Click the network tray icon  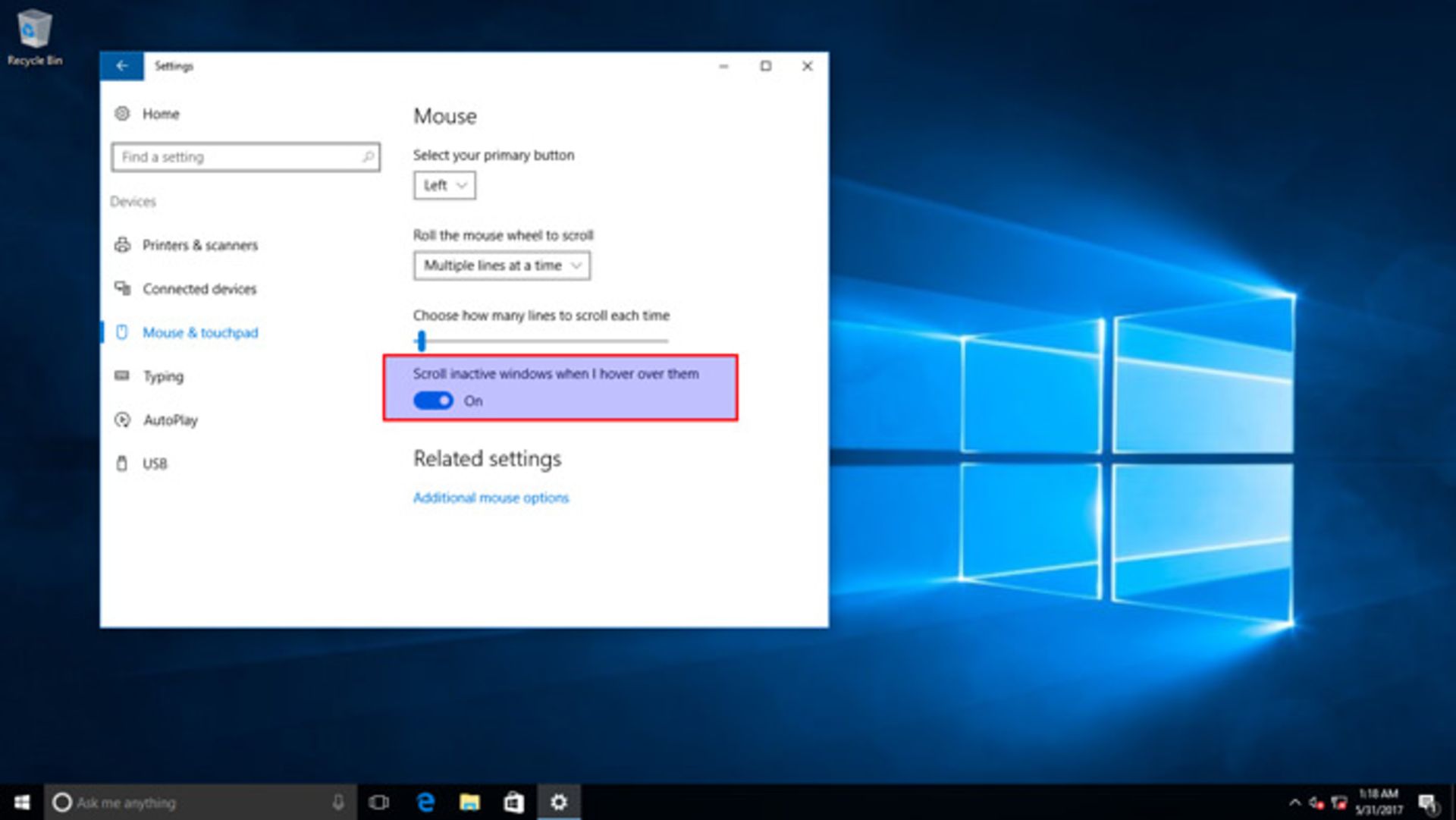(x=1339, y=803)
